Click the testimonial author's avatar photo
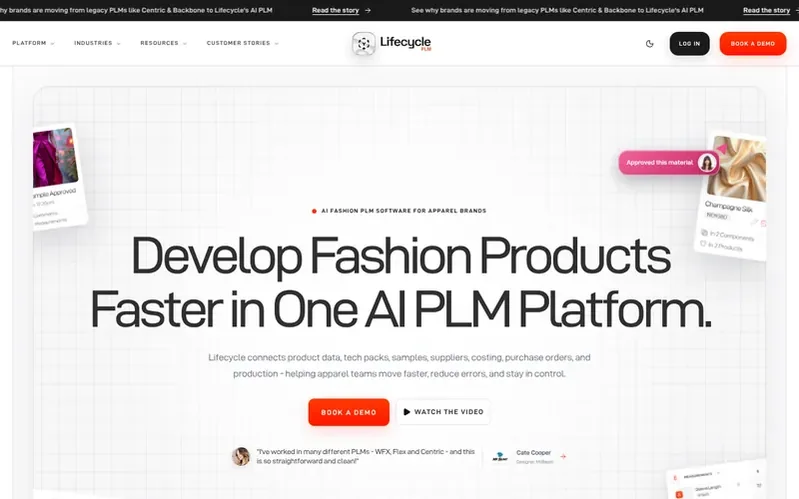Image resolution: width=799 pixels, height=499 pixels. [x=241, y=456]
